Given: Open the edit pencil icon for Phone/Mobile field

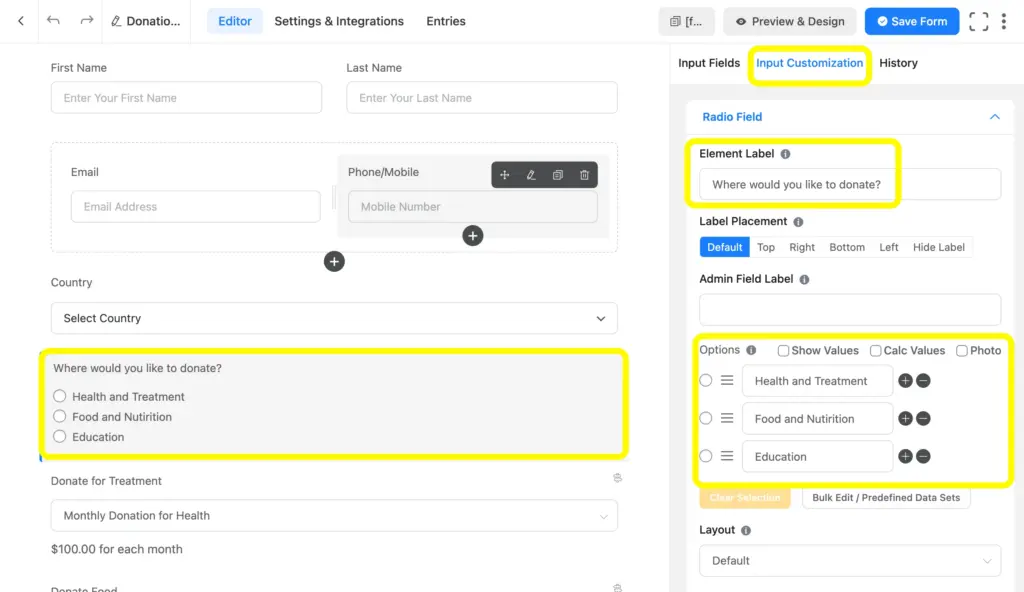Looking at the screenshot, I should pyautogui.click(x=530, y=175).
